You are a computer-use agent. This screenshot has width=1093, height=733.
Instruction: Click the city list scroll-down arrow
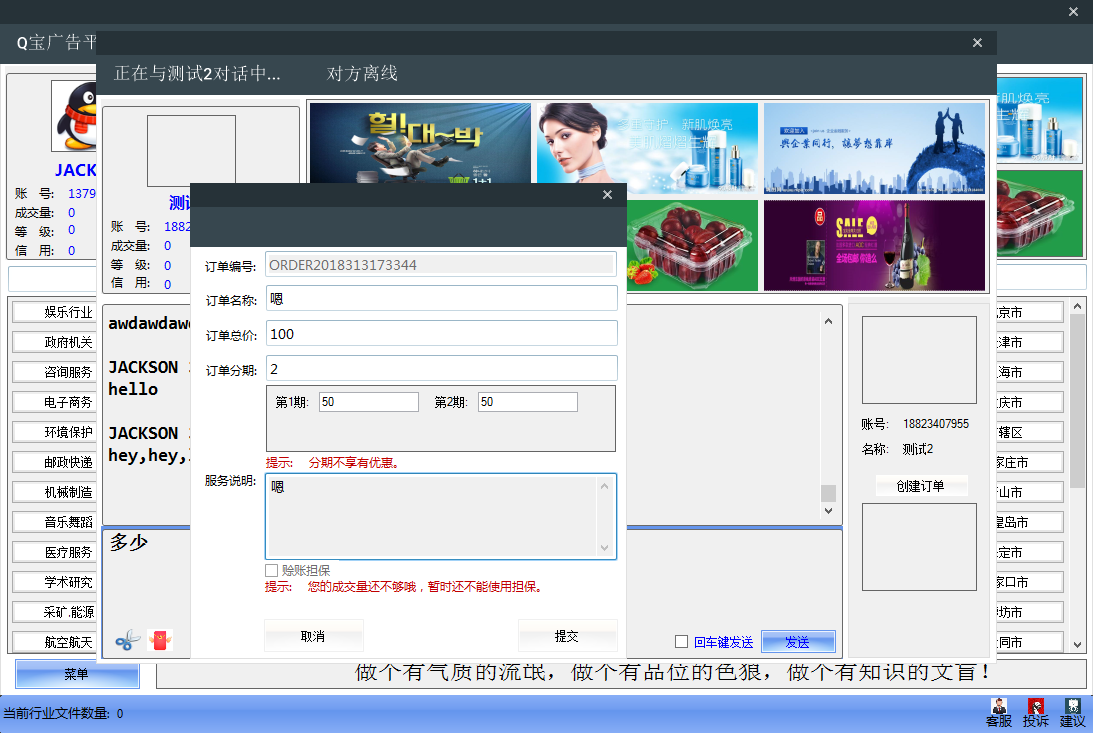(1077, 646)
